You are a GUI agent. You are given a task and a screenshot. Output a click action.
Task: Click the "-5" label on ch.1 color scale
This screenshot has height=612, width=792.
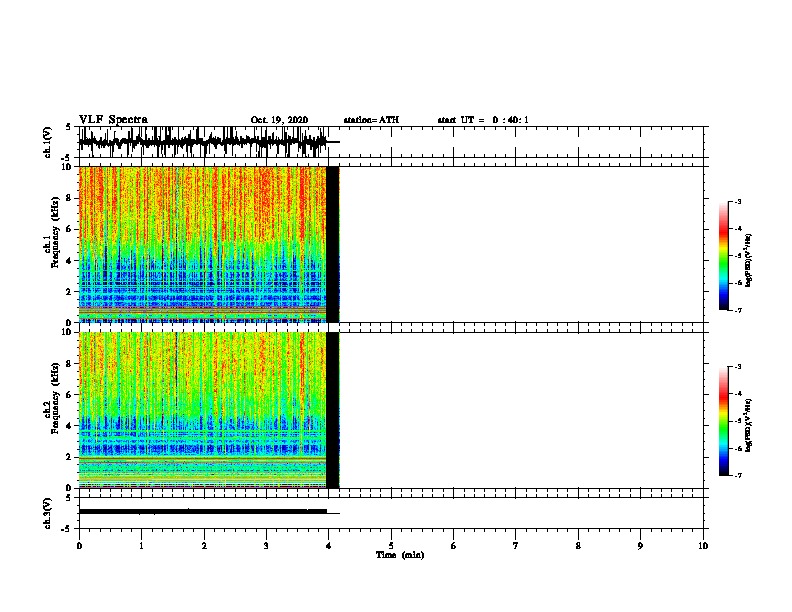coord(737,256)
